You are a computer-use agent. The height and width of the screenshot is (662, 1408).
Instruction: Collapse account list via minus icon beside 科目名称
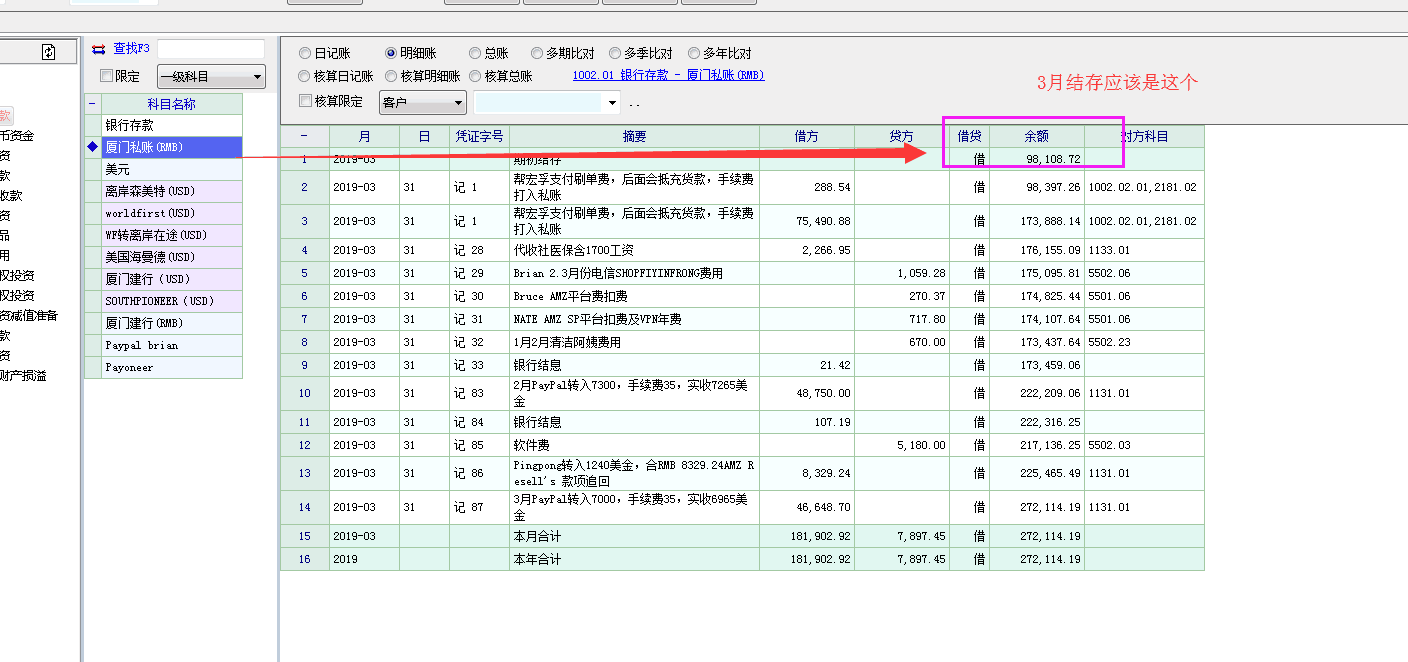point(93,104)
